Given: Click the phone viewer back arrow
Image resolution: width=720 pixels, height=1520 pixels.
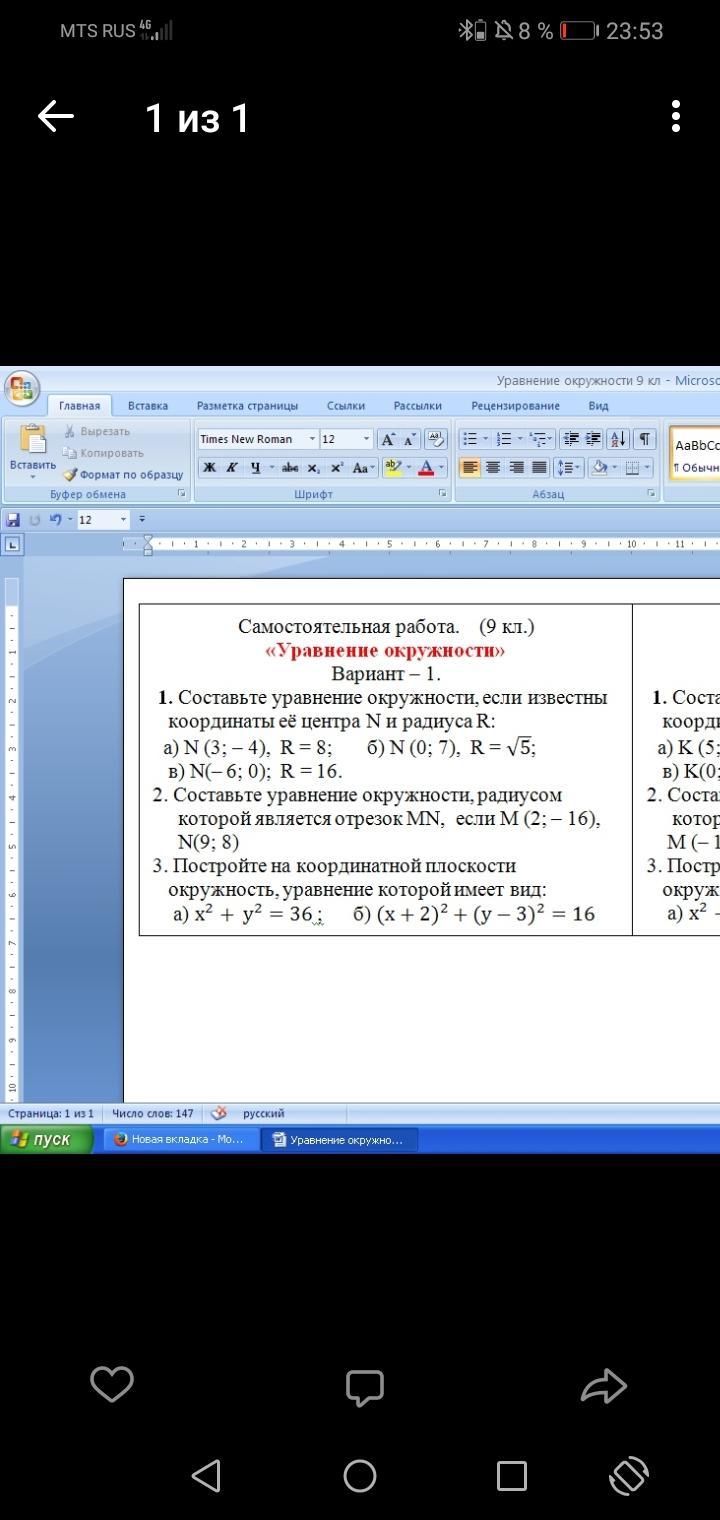Looking at the screenshot, I should [56, 117].
